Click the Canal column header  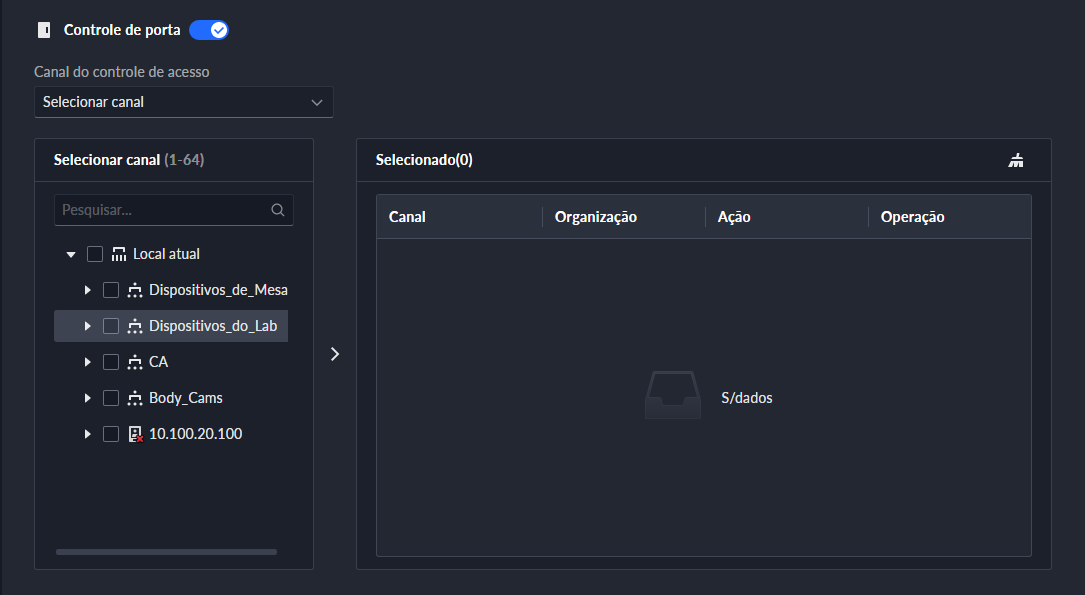coord(407,217)
